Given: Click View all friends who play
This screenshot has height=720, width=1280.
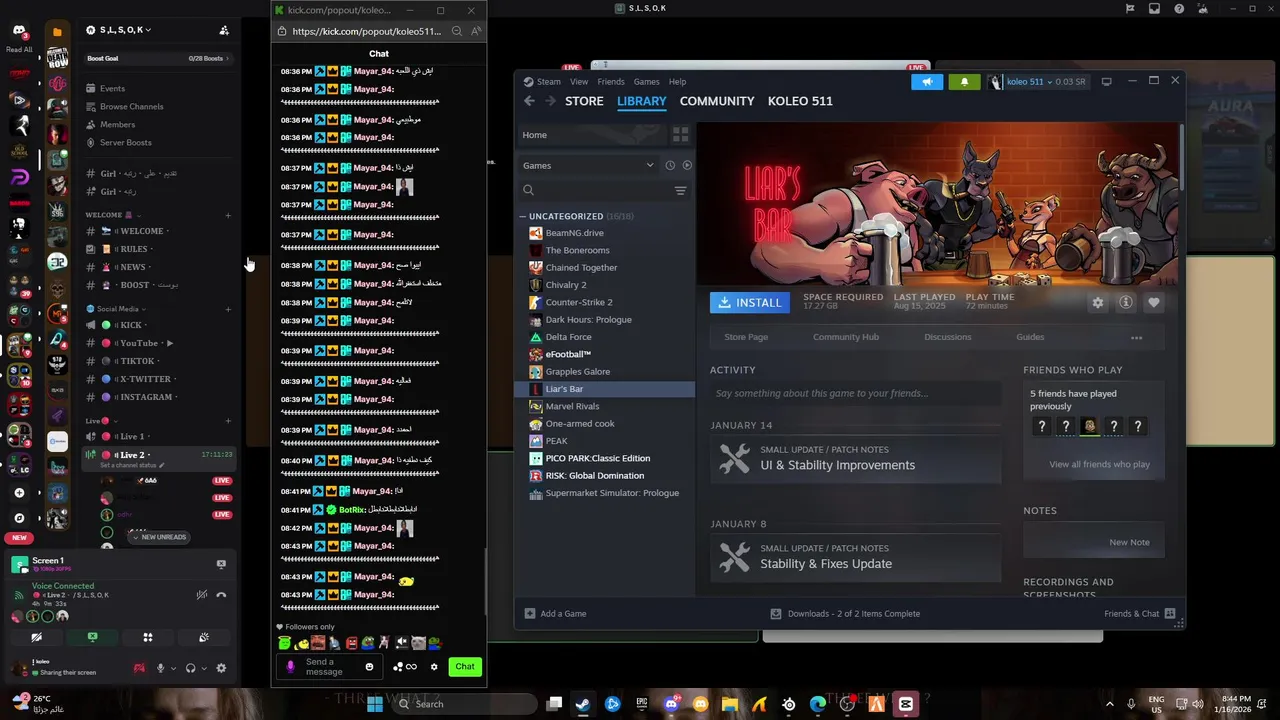Looking at the screenshot, I should [1099, 464].
